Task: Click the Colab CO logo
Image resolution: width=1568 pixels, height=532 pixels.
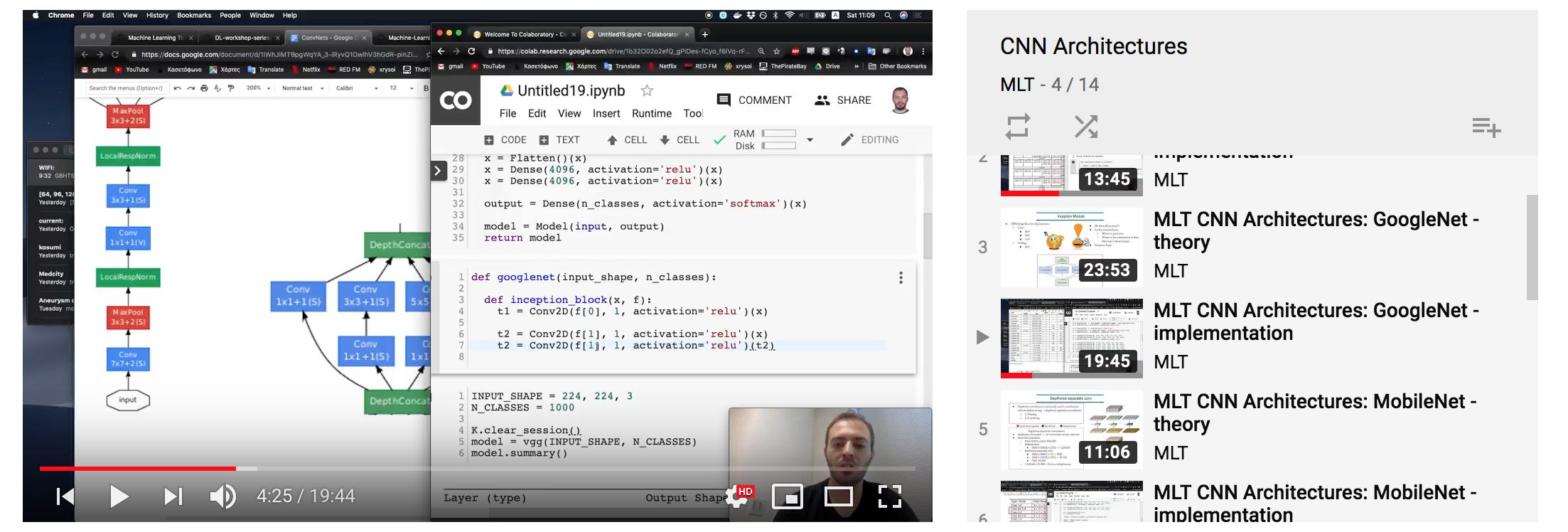Action: (456, 100)
